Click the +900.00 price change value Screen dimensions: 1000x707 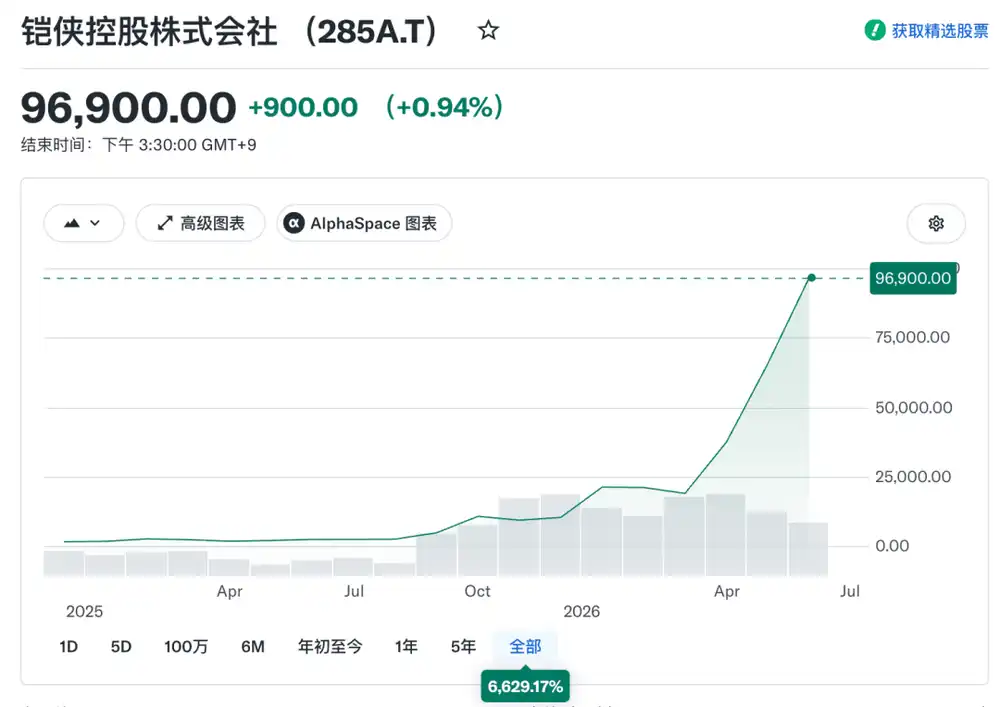point(303,107)
